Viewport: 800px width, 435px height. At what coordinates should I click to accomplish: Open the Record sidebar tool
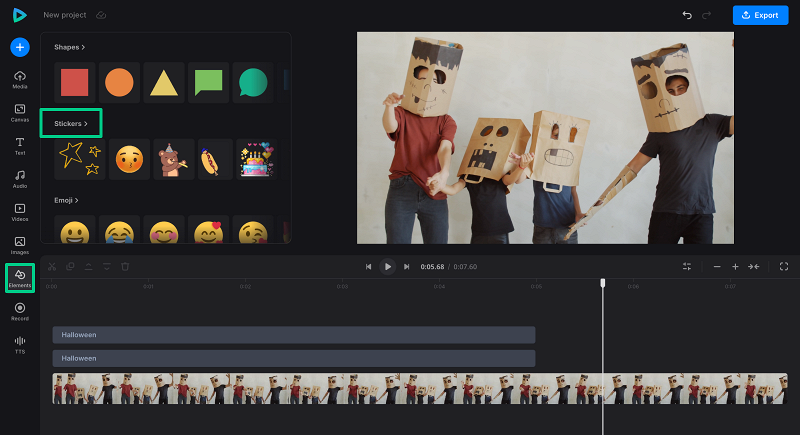coord(20,312)
